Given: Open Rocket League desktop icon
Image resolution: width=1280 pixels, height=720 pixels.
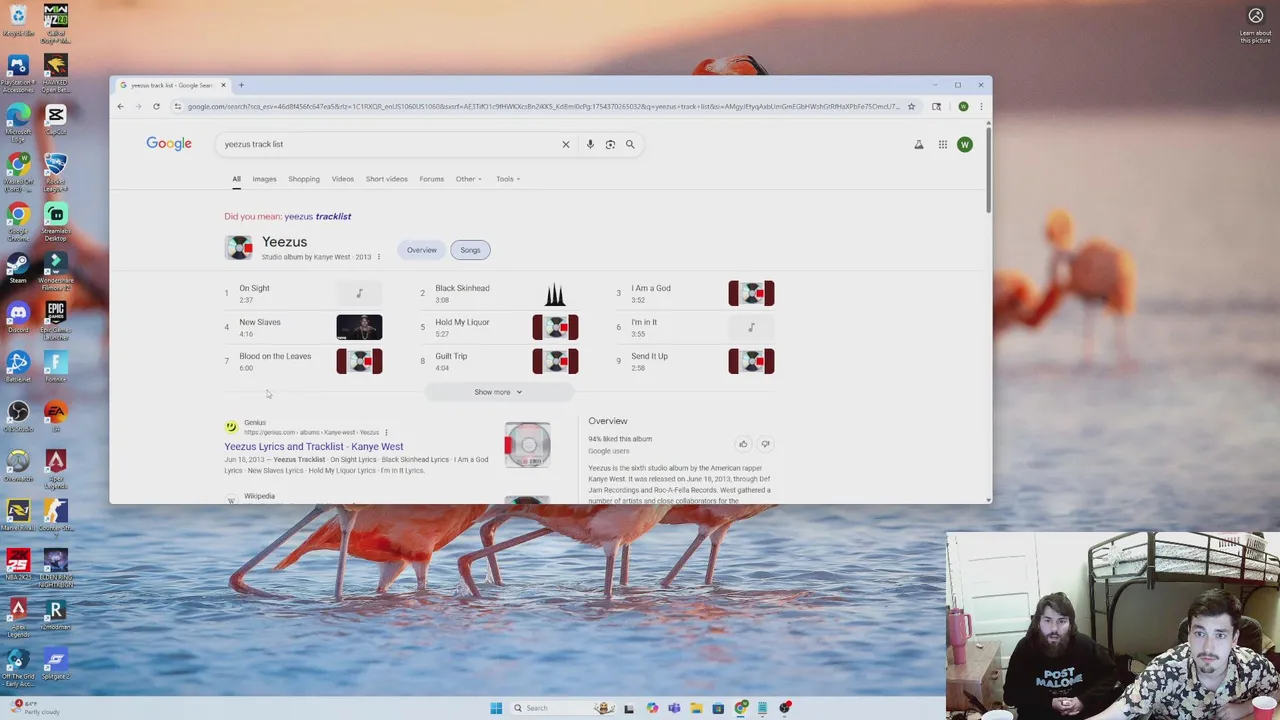Looking at the screenshot, I should (55, 172).
